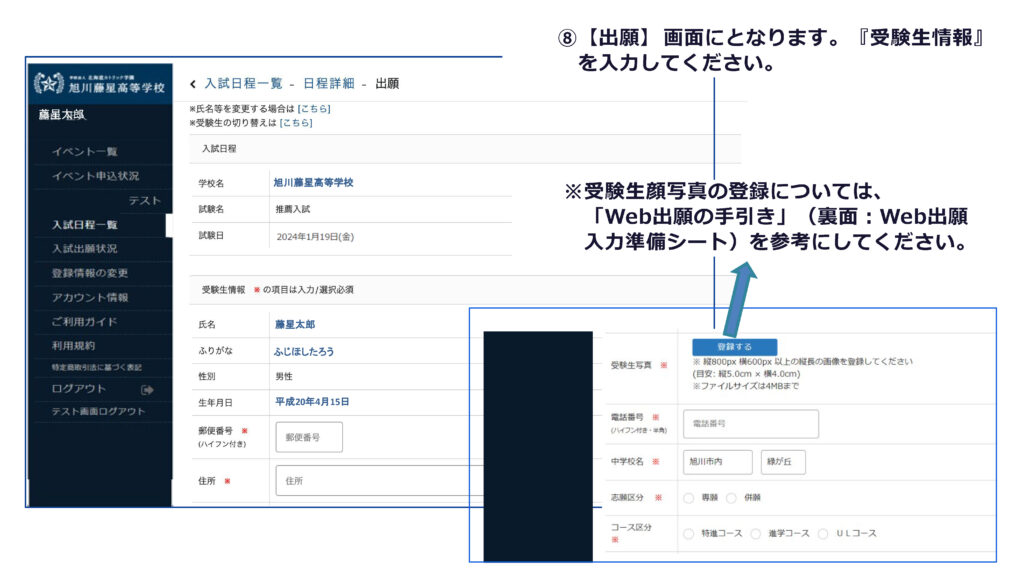Choose the ULコース radio option
The image size is (1024, 576).
coord(824,533)
